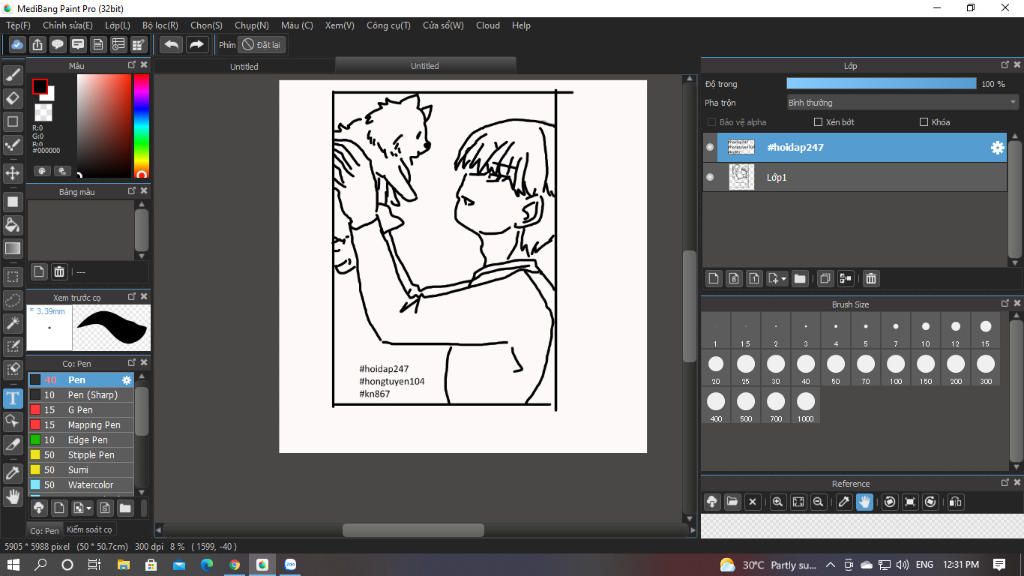
Task: Choose brush size 100
Action: (x=895, y=368)
